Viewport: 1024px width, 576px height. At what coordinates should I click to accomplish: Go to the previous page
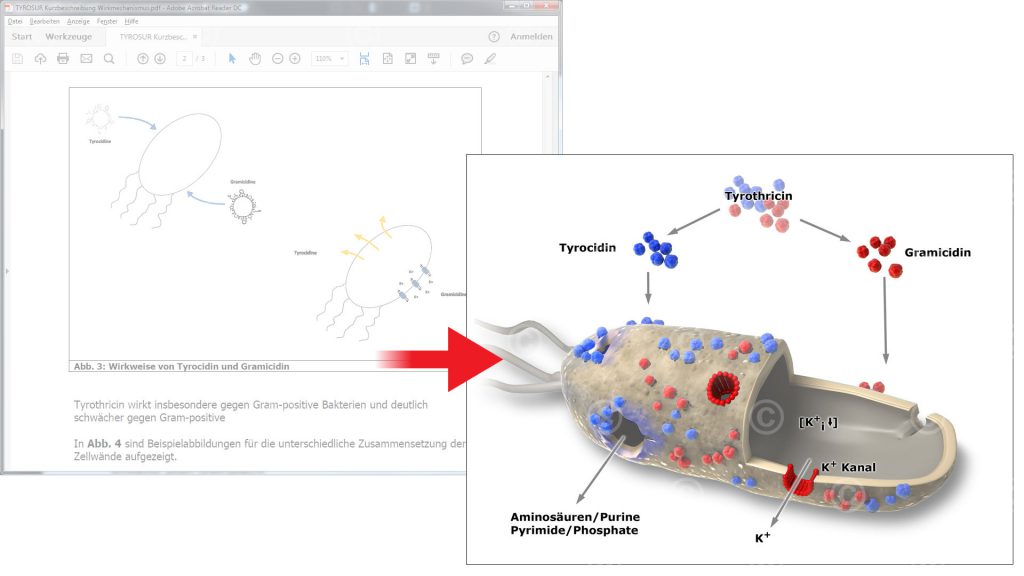click(141, 58)
